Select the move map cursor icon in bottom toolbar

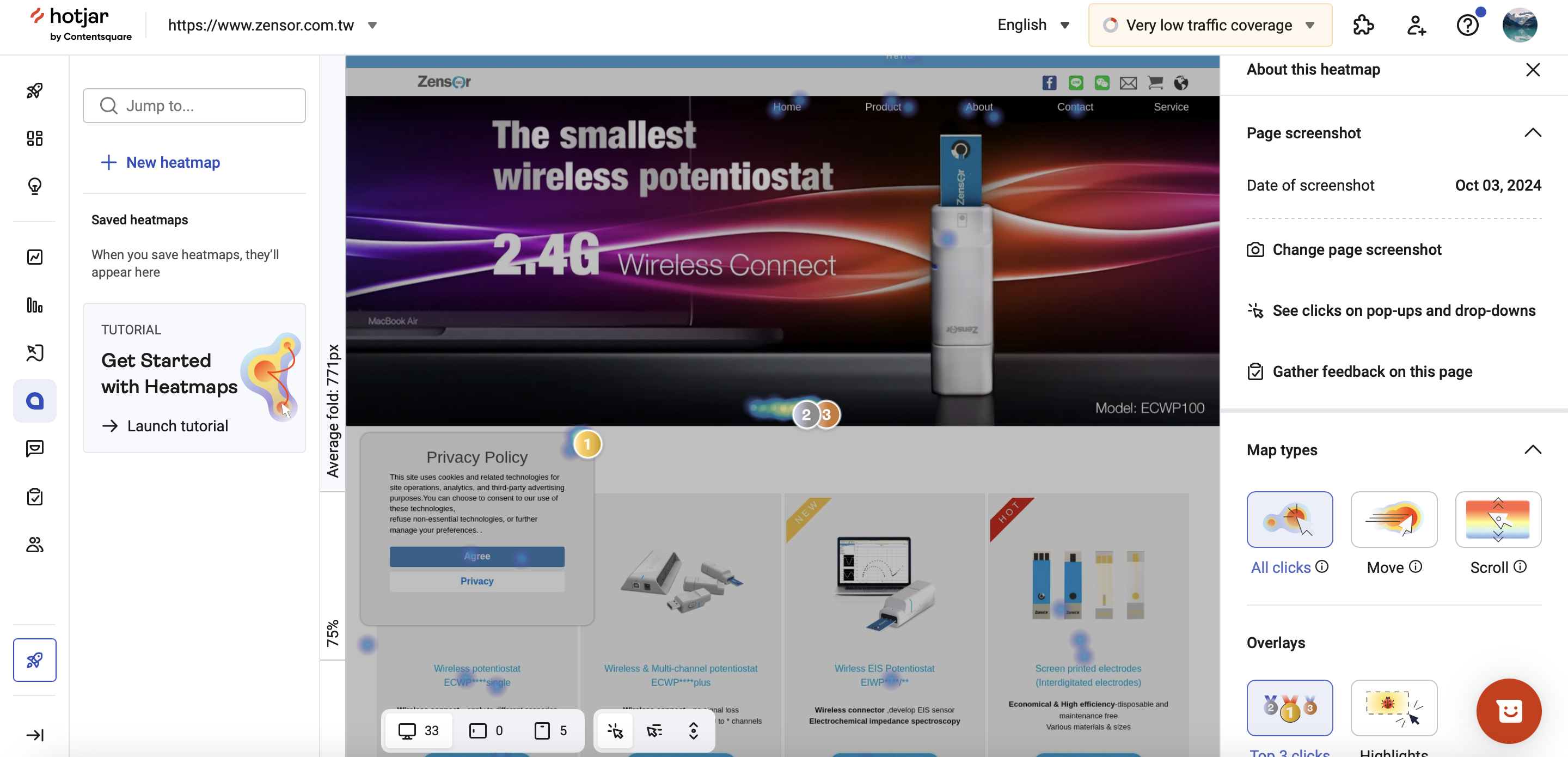pyautogui.click(x=654, y=730)
